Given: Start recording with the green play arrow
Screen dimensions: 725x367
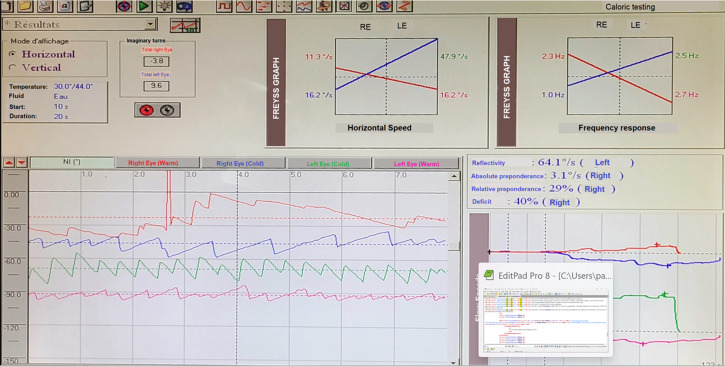Looking at the screenshot, I should (x=144, y=6).
